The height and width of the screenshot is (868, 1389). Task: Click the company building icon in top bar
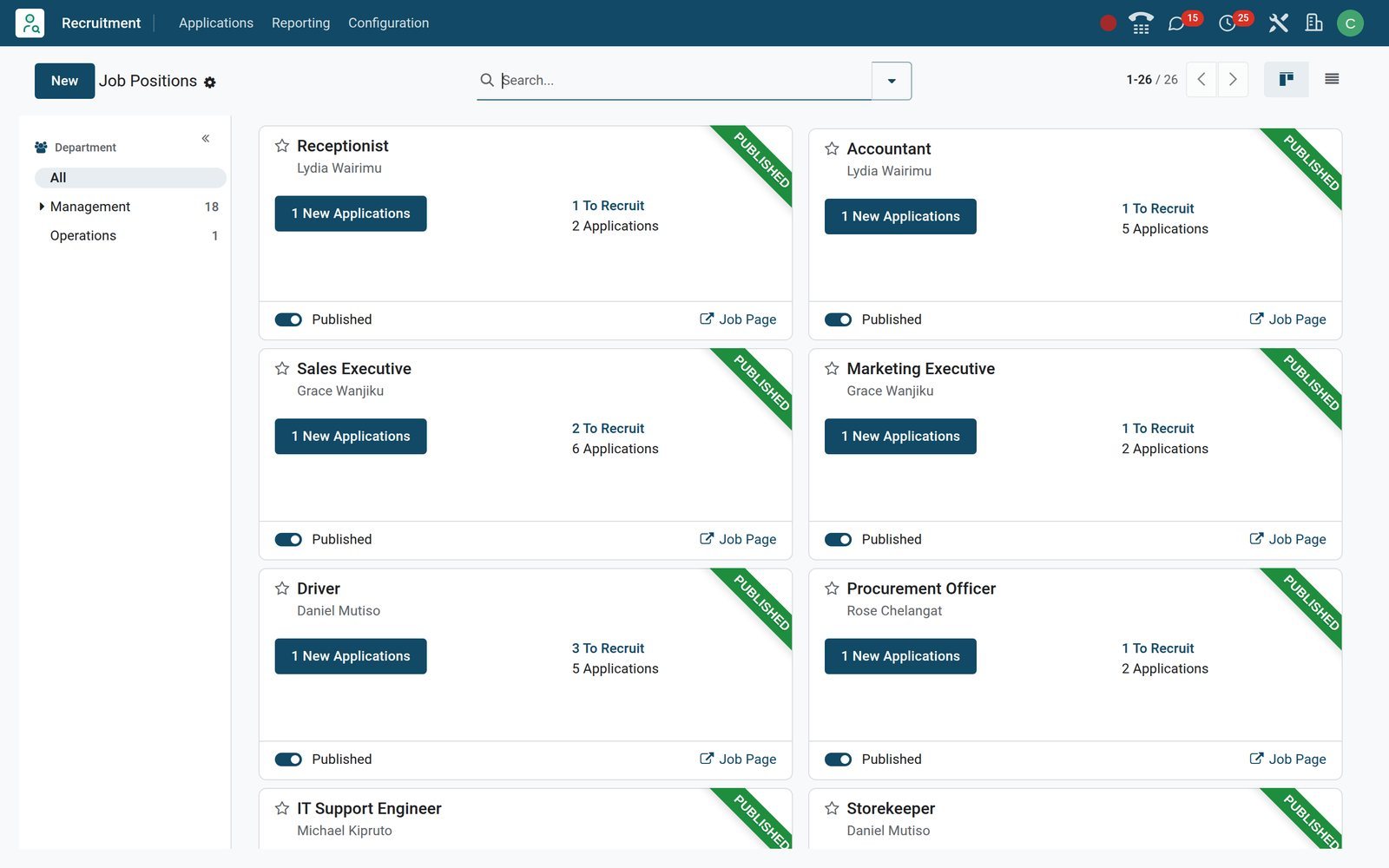1314,23
